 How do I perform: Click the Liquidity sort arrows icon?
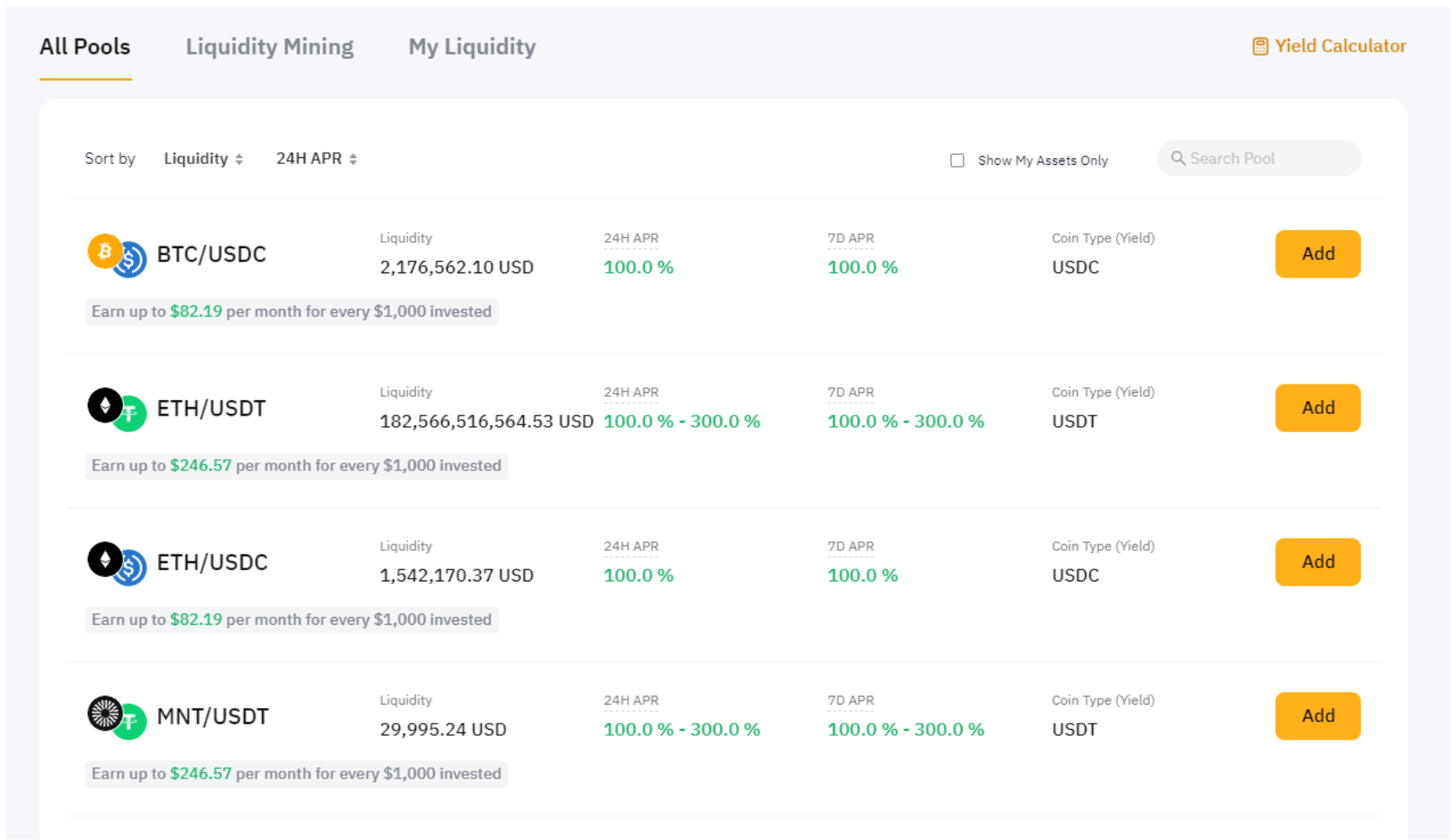[240, 160]
